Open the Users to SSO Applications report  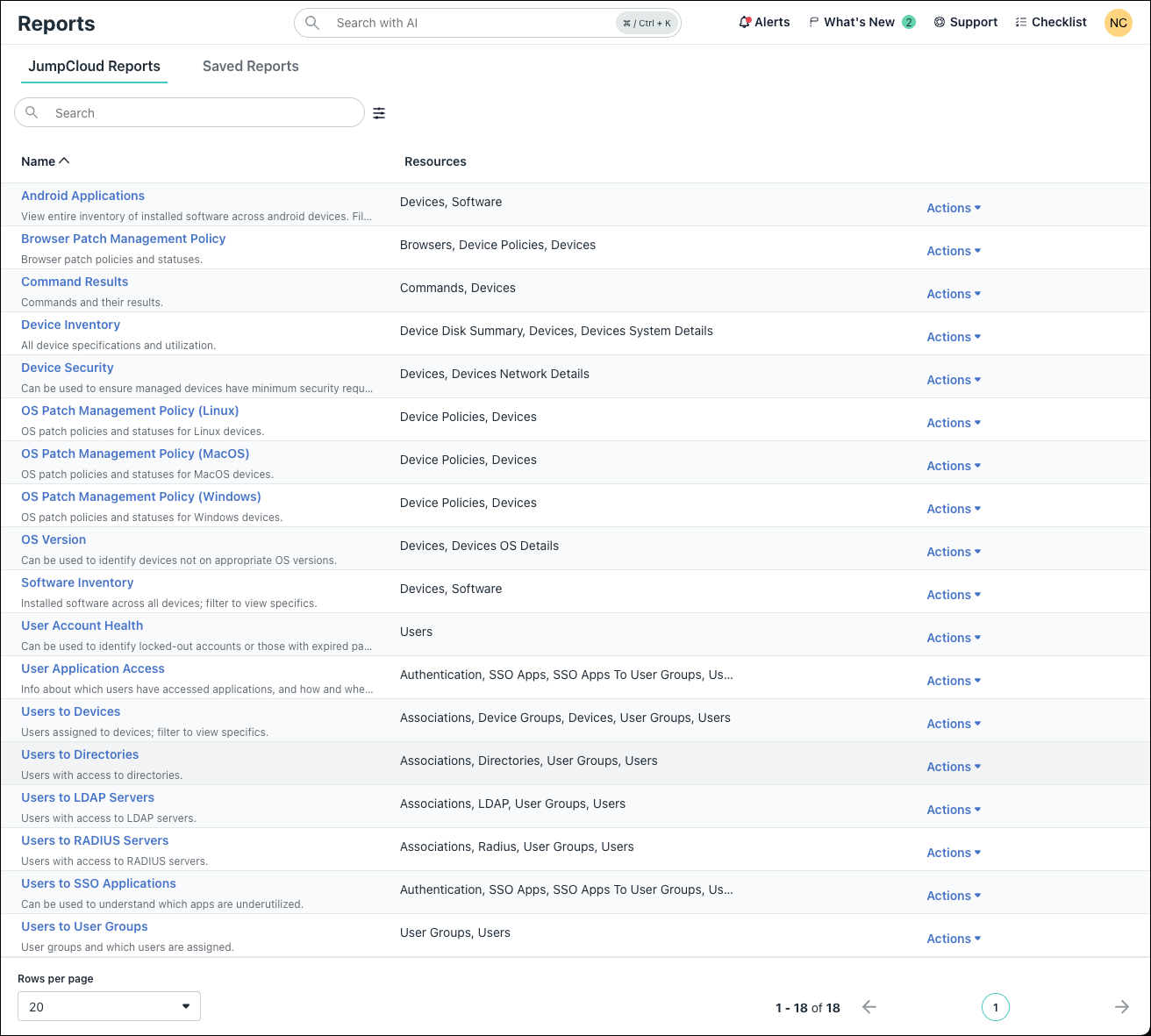(98, 883)
